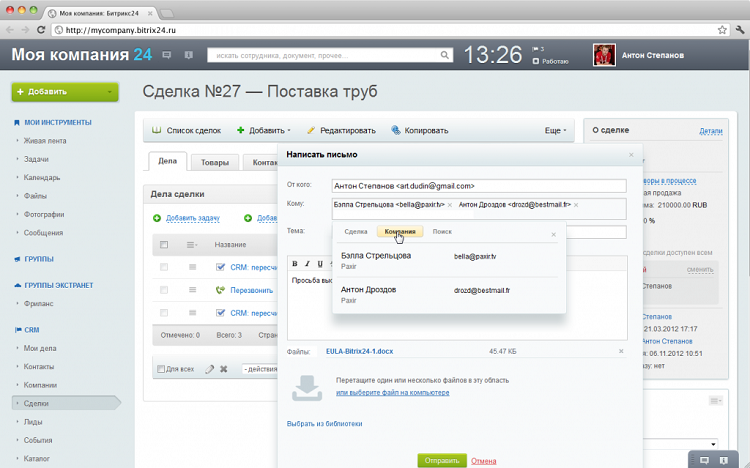Image resolution: width=750 pixels, height=468 pixels.
Task: Open the Еще dropdown menu
Action: pos(555,130)
